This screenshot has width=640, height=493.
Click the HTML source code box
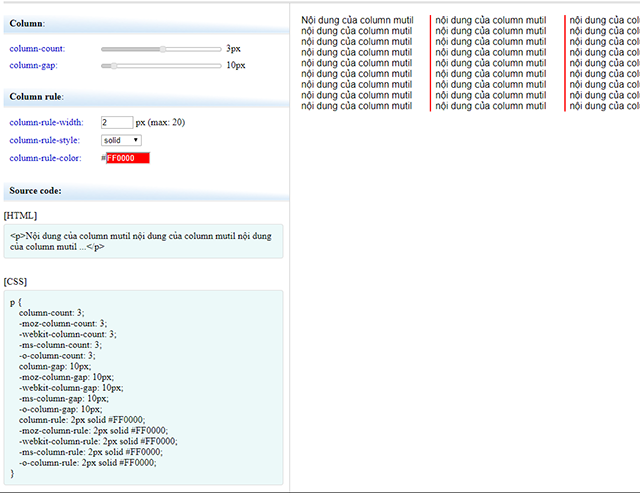143,241
